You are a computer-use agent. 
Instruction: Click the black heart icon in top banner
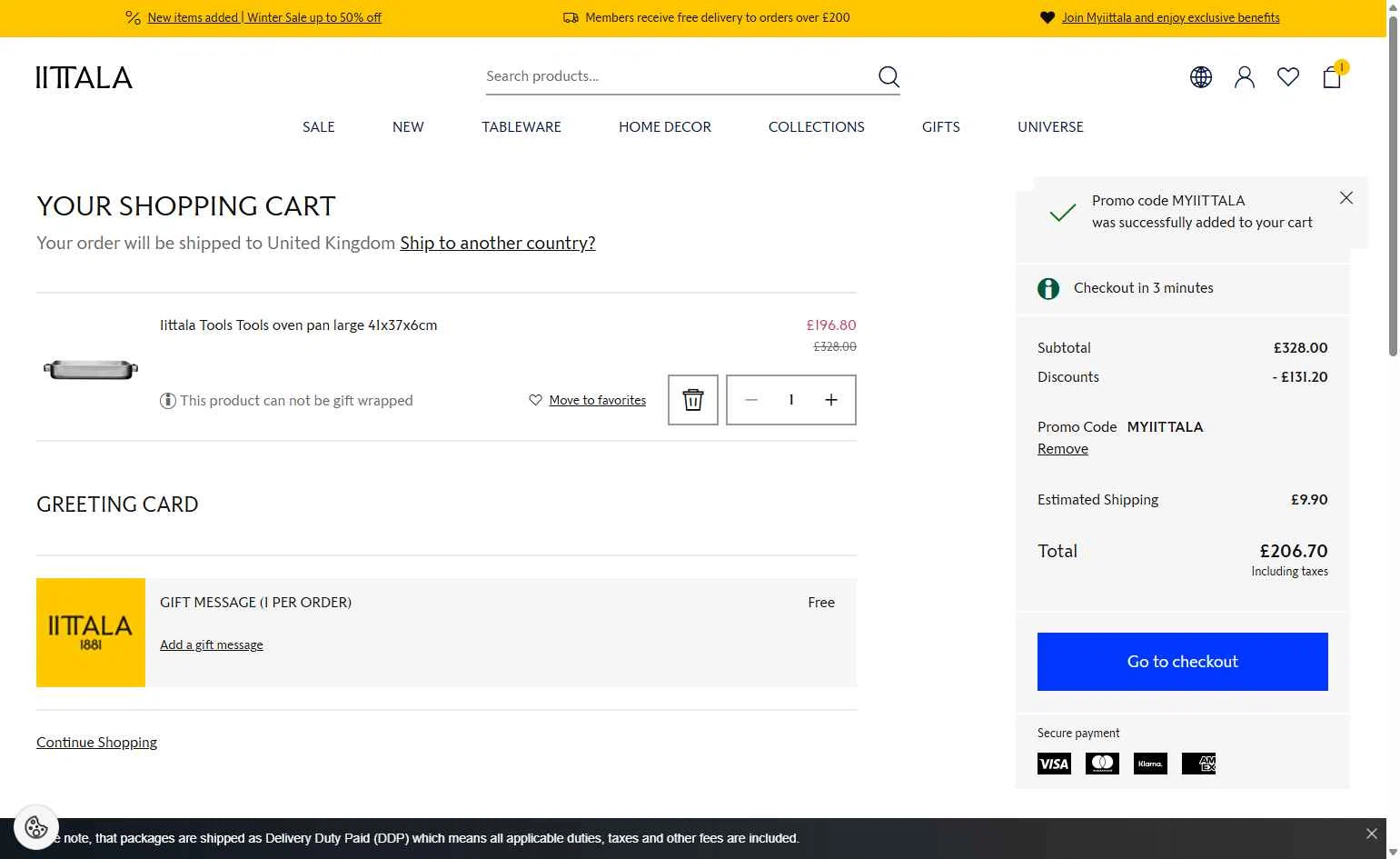tap(1048, 17)
